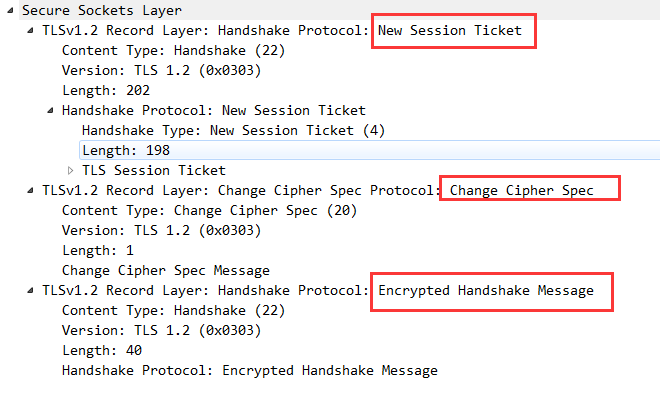Click the highlighted Encrypted Handshake Message text
Screen dimensions: 660x402
(x=486, y=290)
